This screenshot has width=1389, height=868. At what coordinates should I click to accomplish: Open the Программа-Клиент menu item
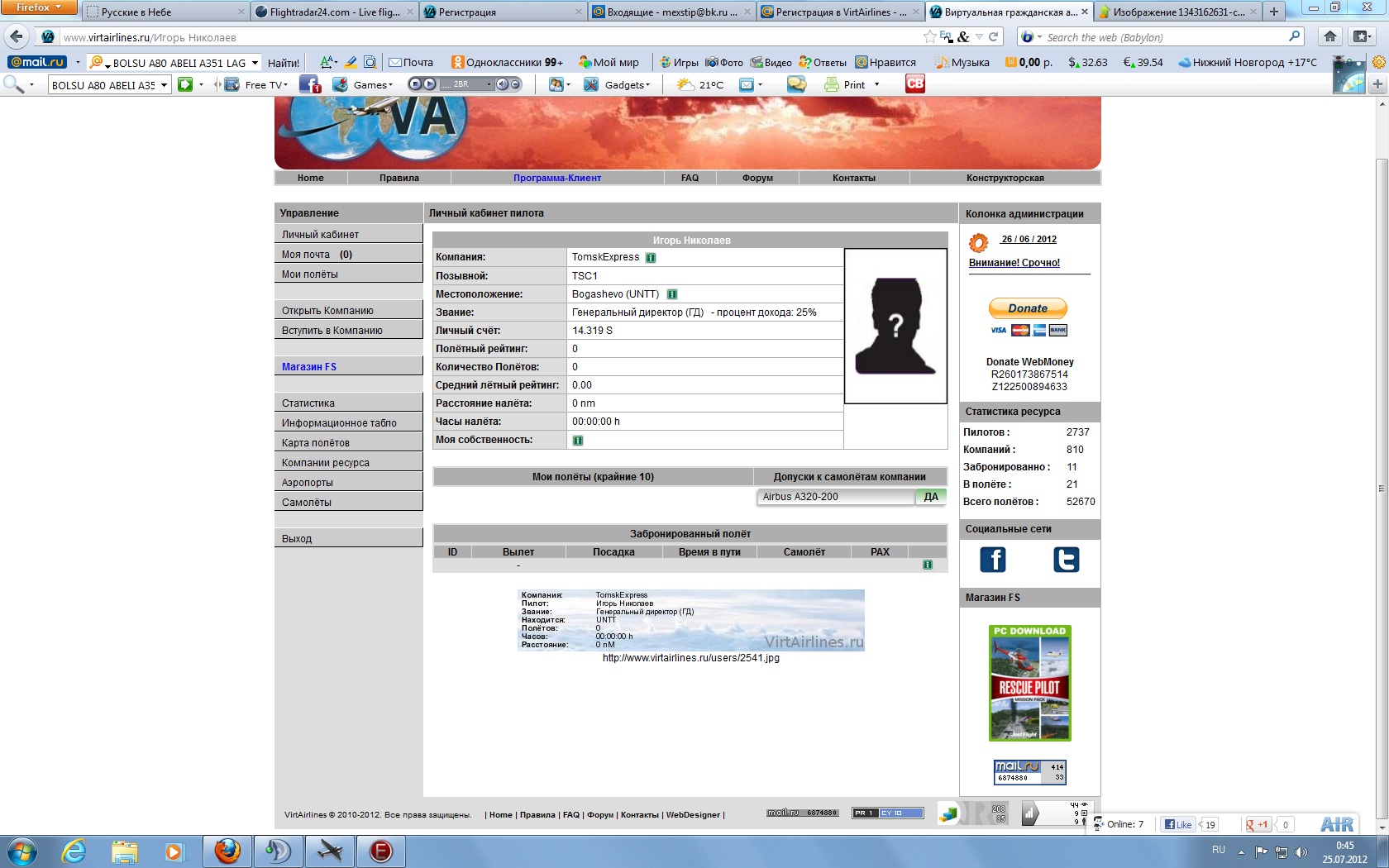pos(557,178)
